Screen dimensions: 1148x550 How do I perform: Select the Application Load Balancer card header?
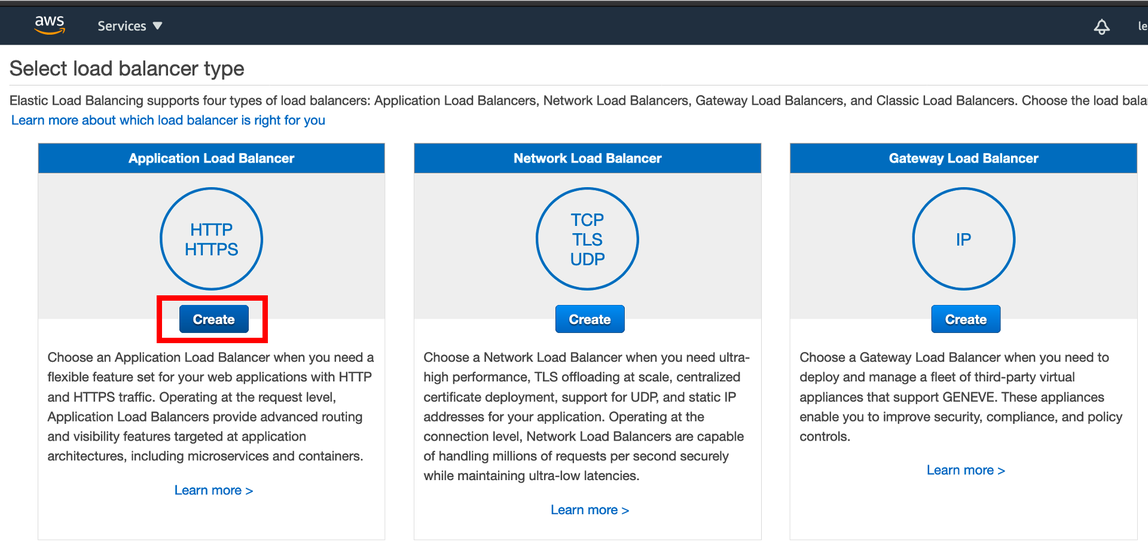tap(211, 158)
